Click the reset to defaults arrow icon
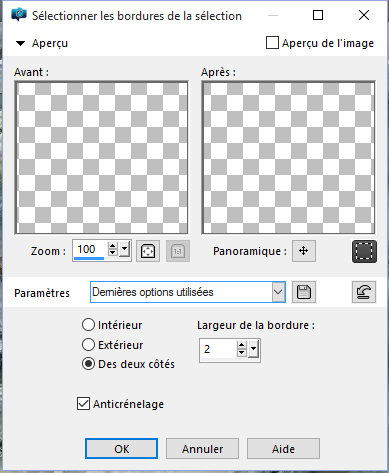The image size is (389, 473). [364, 292]
